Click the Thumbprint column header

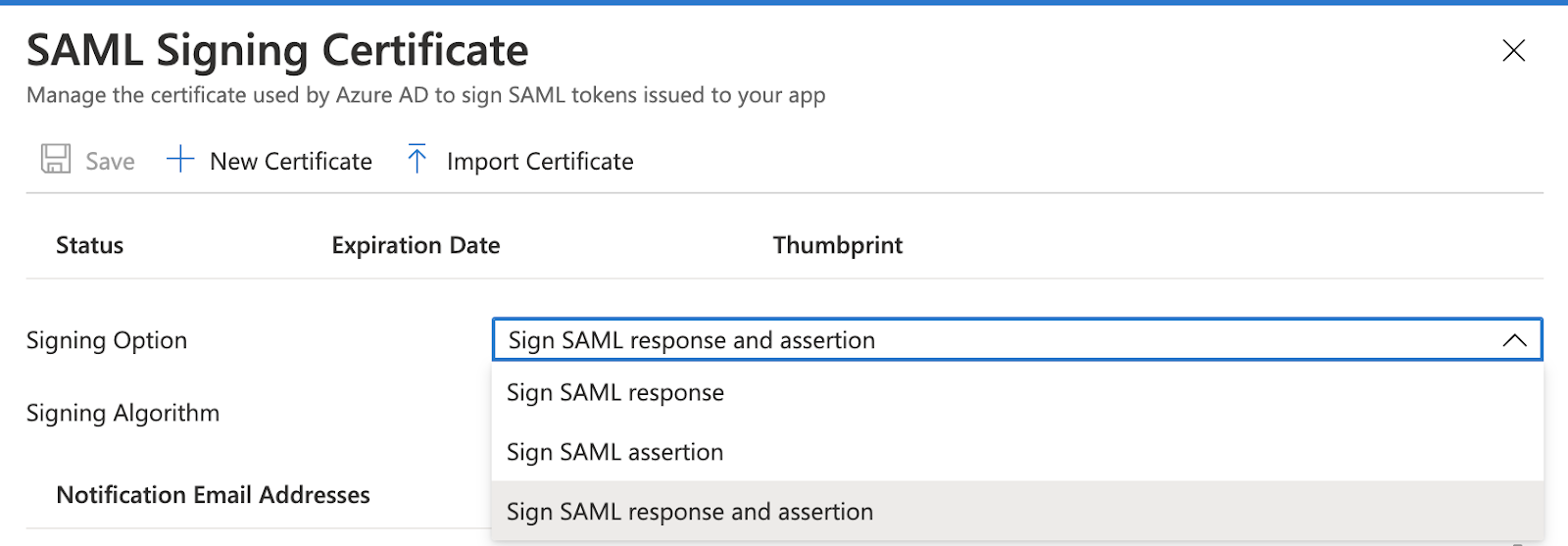point(838,245)
